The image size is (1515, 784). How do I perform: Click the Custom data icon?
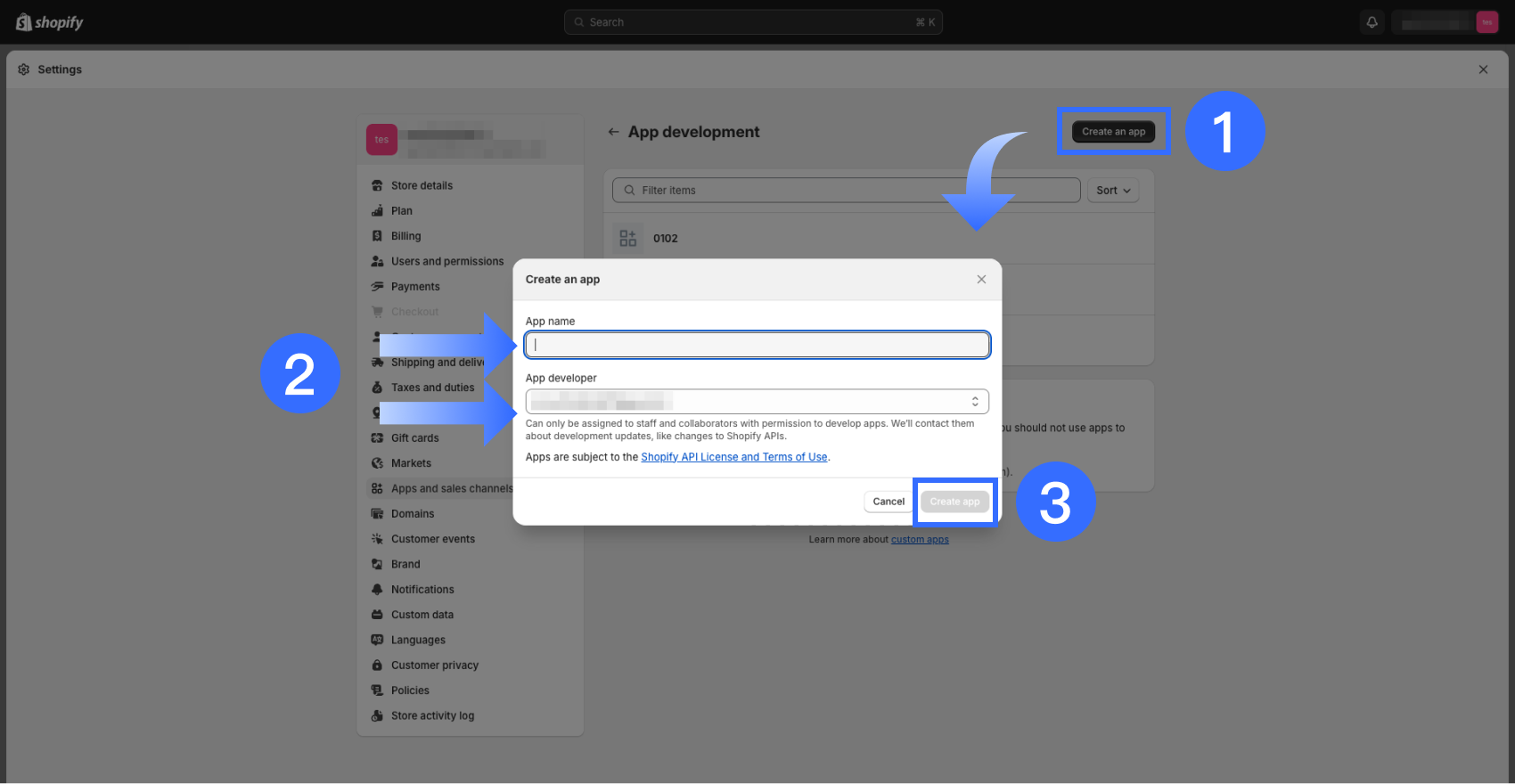pos(377,615)
